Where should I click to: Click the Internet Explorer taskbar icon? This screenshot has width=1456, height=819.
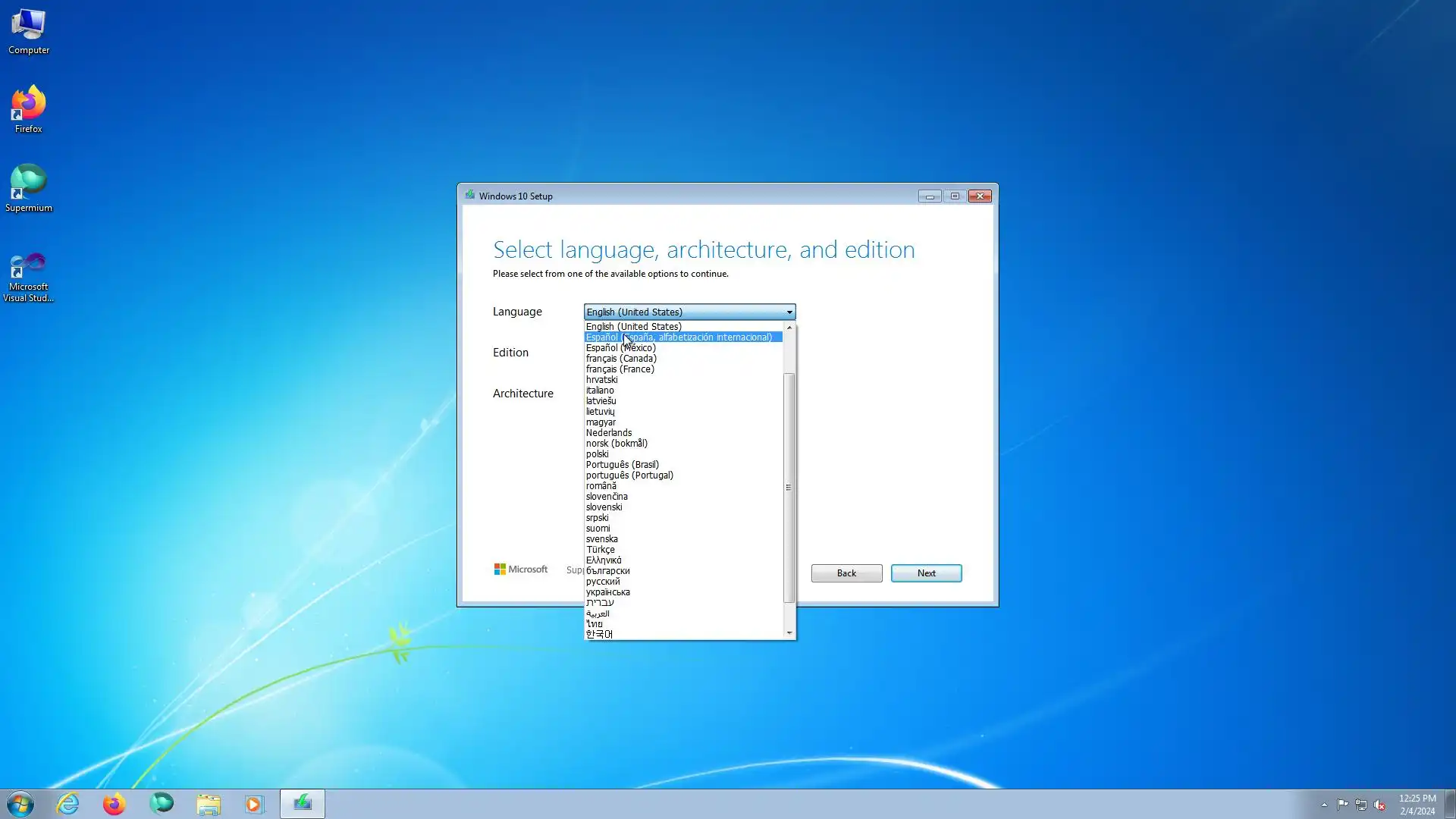[x=68, y=804]
